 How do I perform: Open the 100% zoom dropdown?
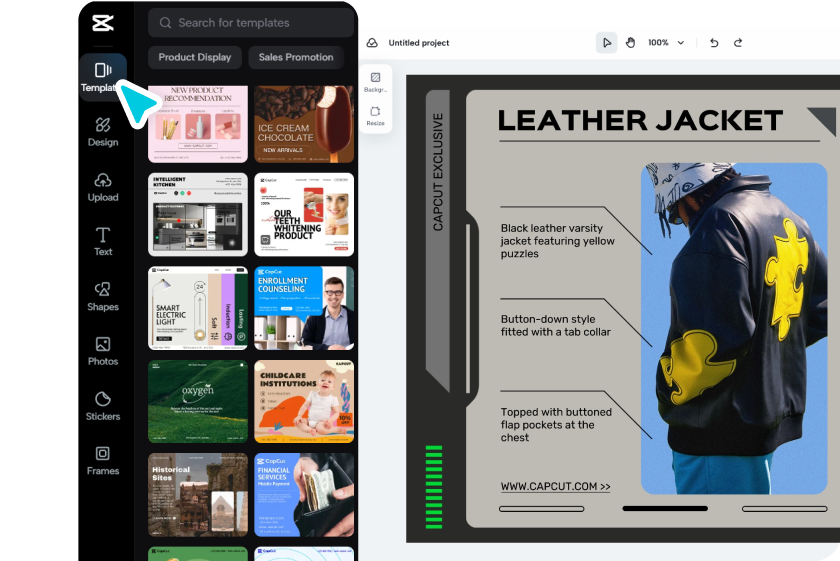click(666, 43)
